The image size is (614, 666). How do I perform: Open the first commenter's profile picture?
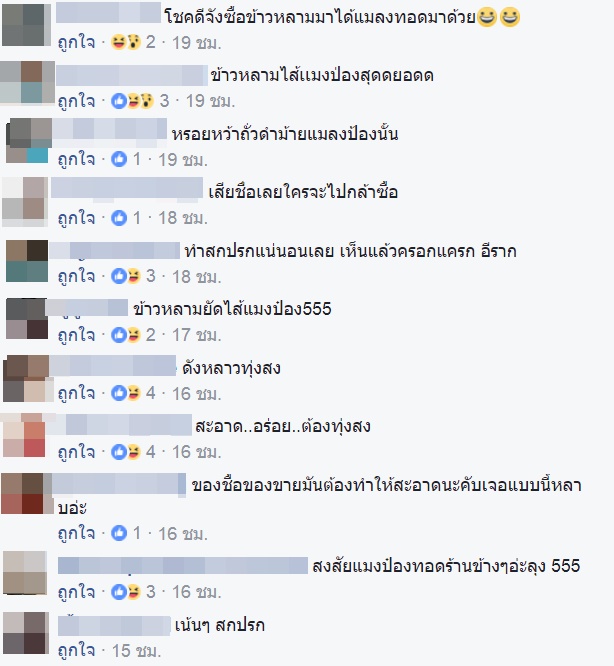(26, 24)
